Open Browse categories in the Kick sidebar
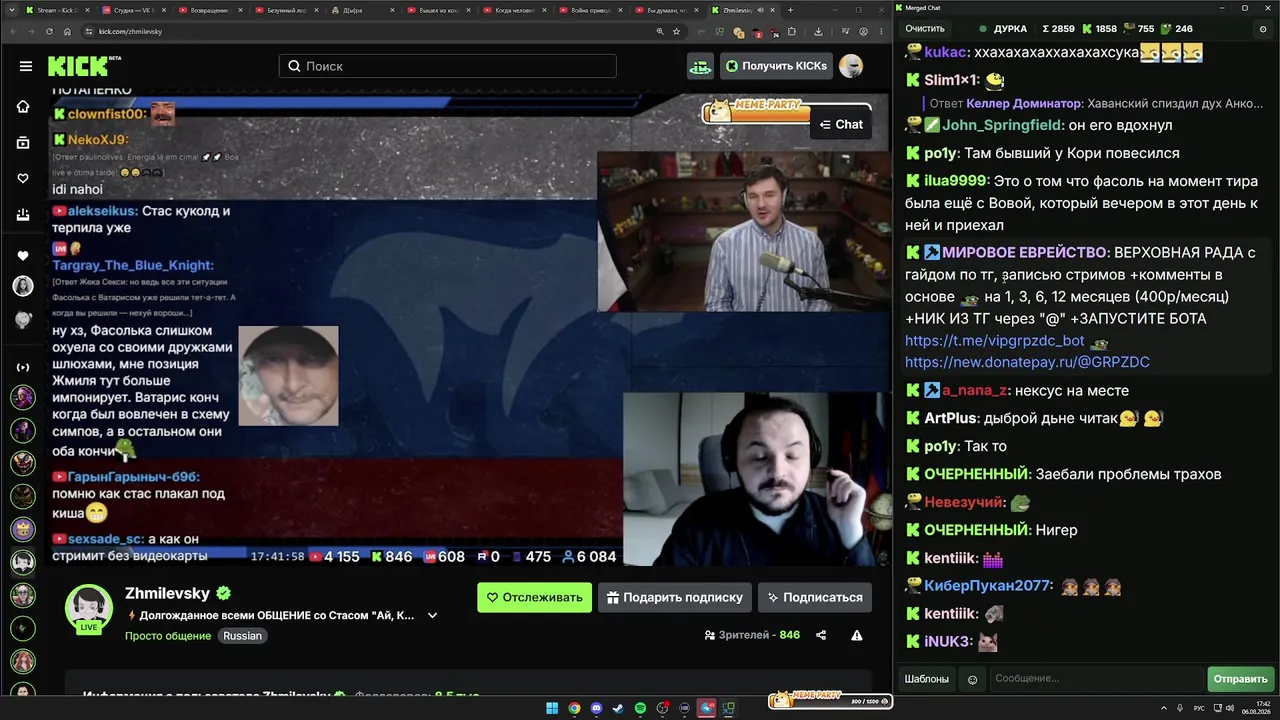Viewport: 1280px width, 720px height. [x=23, y=143]
